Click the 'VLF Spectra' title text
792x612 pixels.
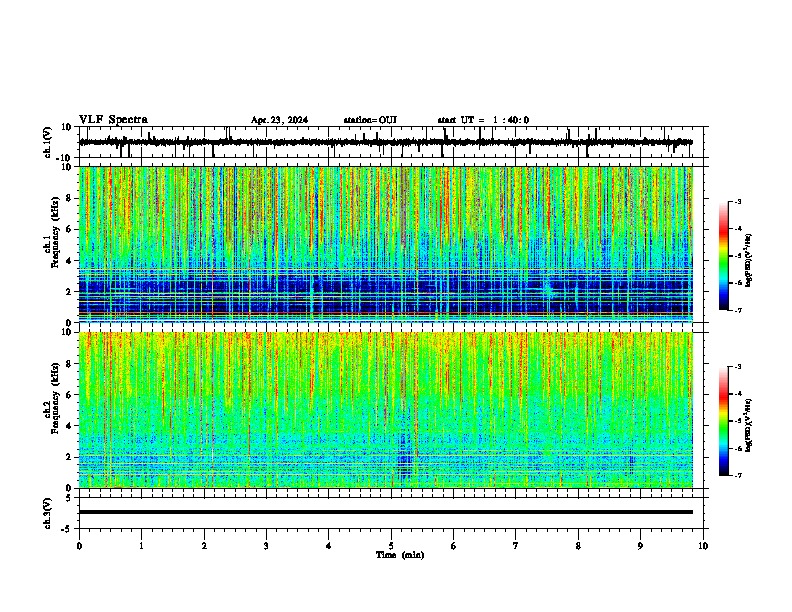(113, 120)
